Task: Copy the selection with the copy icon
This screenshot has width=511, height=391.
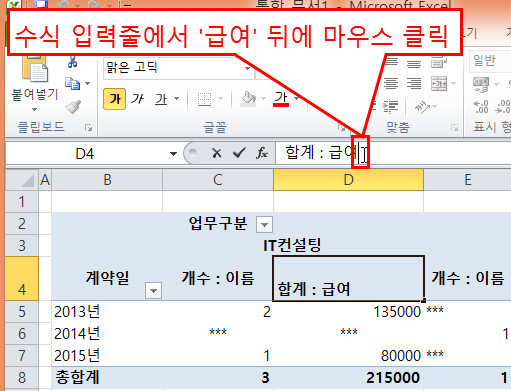Action: pyautogui.click(x=72, y=83)
